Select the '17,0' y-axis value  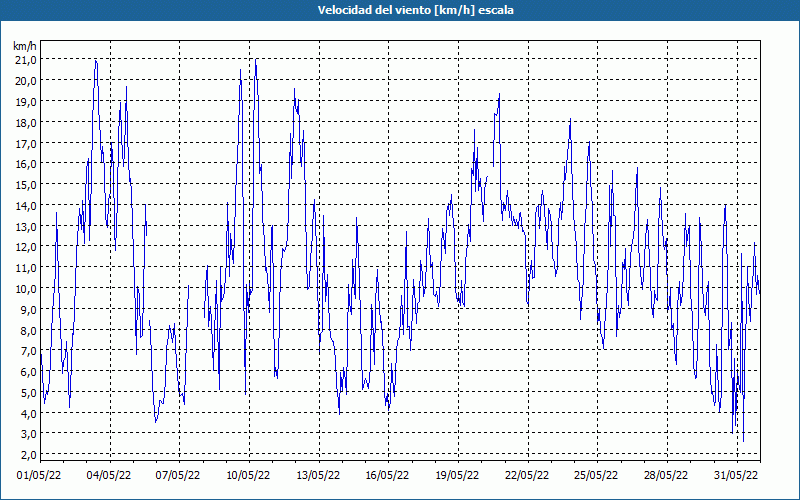tap(27, 143)
